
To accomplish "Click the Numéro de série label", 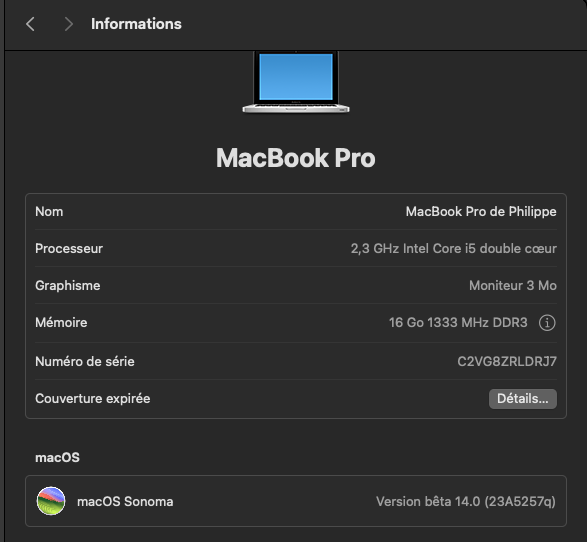I will coord(85,362).
